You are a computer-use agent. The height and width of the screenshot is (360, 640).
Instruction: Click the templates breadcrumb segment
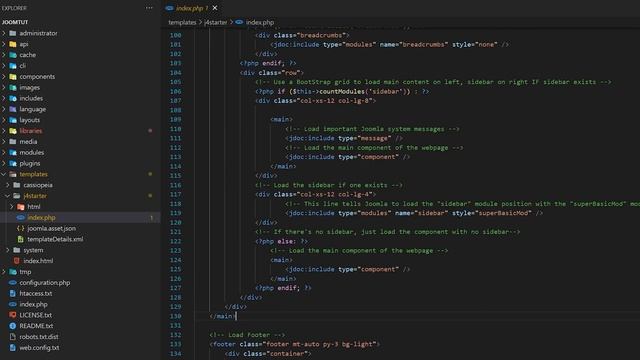(182, 22)
